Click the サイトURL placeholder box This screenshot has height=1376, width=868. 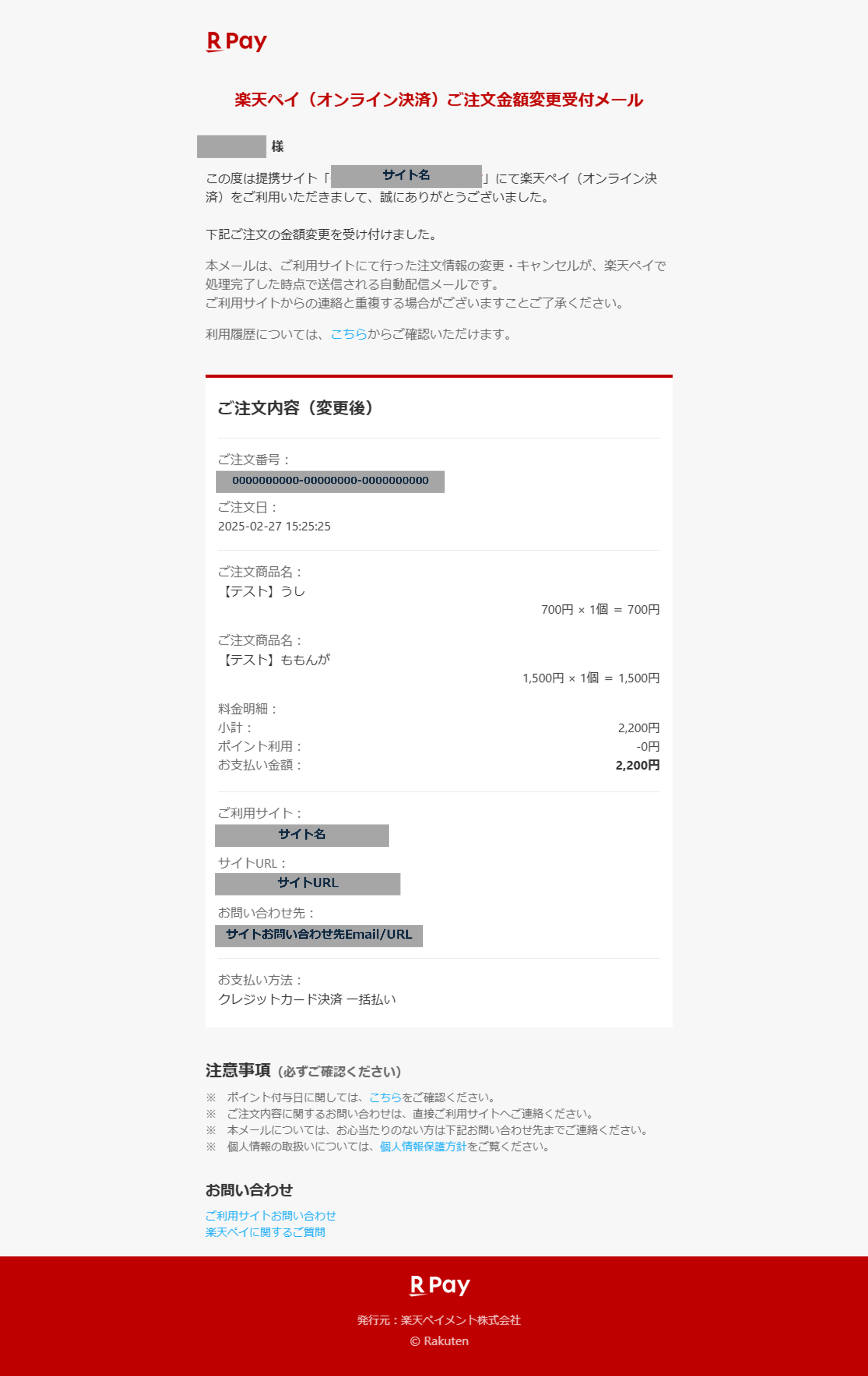pos(307,883)
